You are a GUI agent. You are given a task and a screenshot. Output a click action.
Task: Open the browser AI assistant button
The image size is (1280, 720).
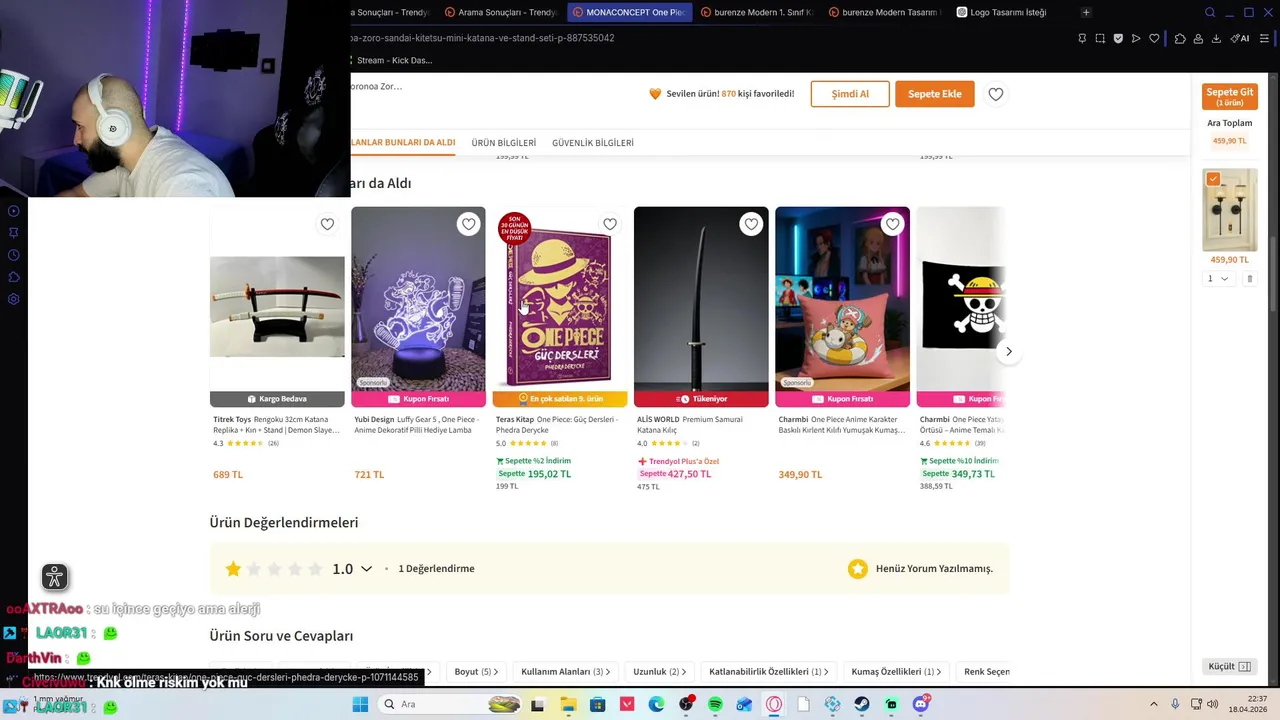[x=1240, y=38]
